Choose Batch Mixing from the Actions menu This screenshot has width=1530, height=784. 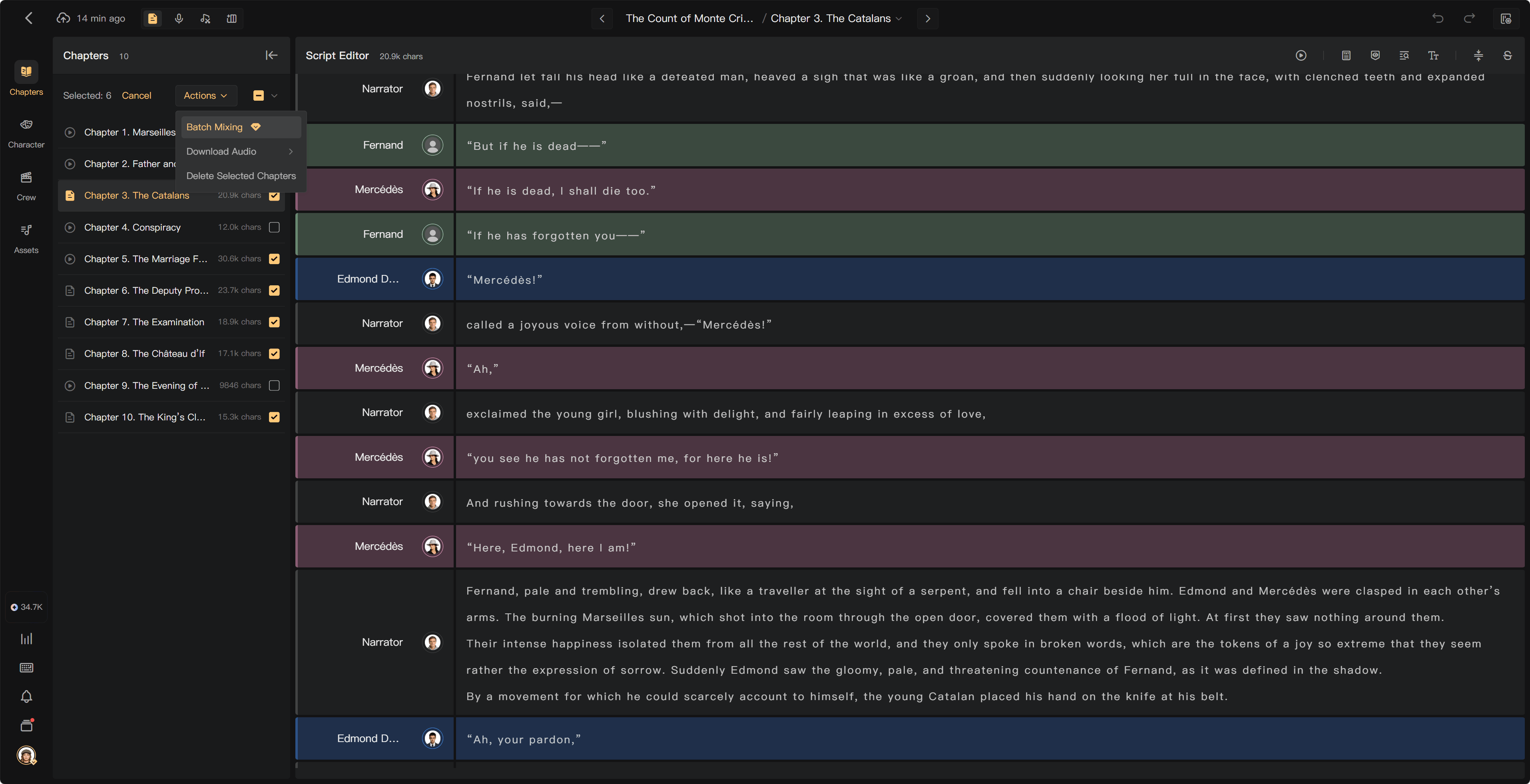coord(241,127)
